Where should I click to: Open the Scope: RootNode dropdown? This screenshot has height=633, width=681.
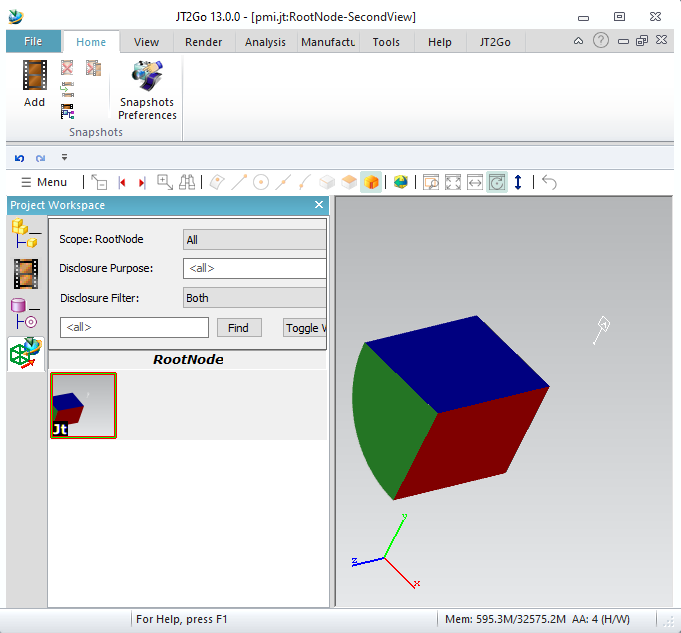254,240
